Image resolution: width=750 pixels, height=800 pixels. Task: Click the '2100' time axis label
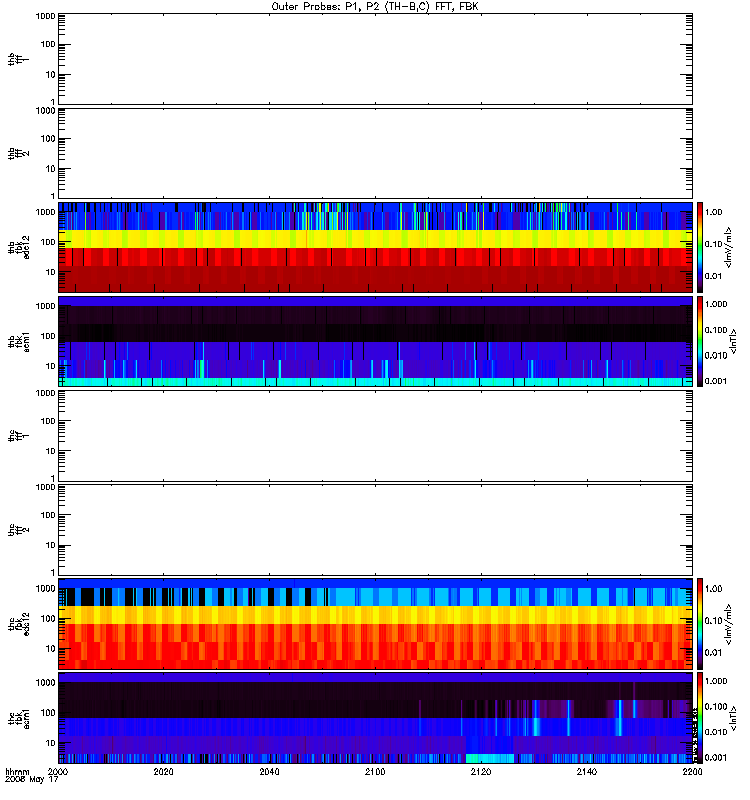tap(375, 771)
